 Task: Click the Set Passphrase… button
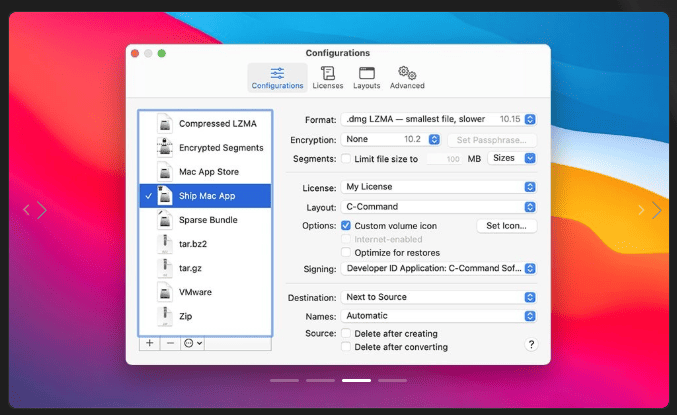tap(491, 140)
